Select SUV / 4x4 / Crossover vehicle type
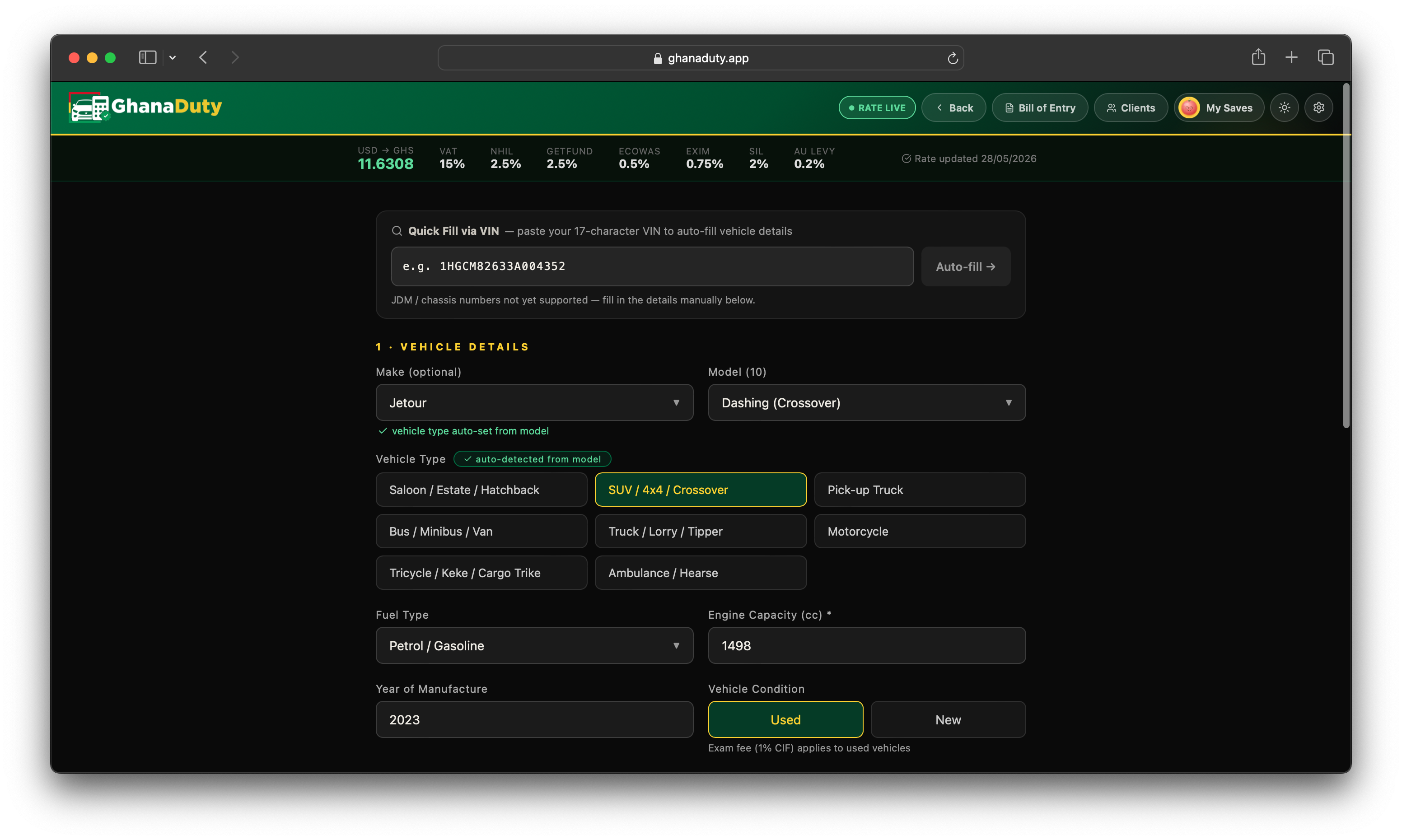The image size is (1402, 840). (x=701, y=490)
